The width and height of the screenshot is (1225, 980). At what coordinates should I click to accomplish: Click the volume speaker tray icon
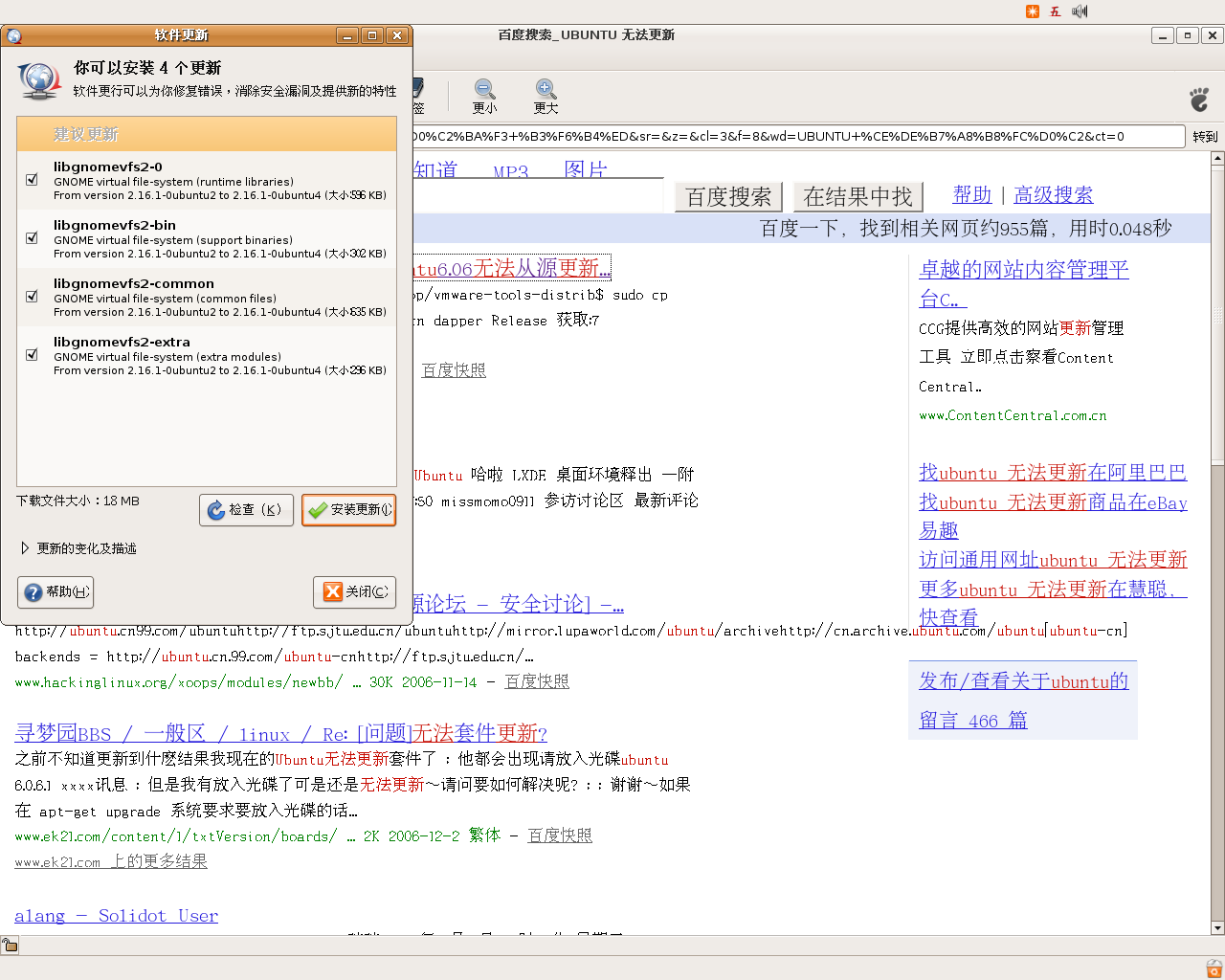click(1080, 11)
